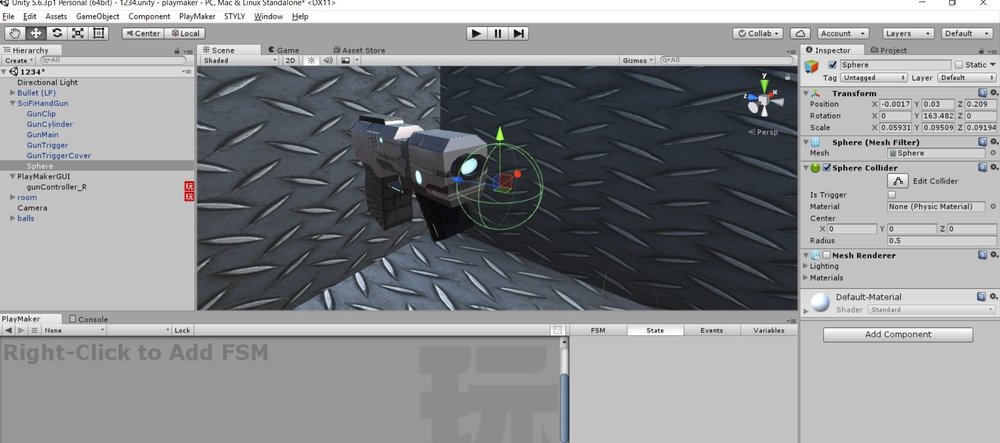
Task: Toggle 2D scene view mode
Action: [290, 61]
